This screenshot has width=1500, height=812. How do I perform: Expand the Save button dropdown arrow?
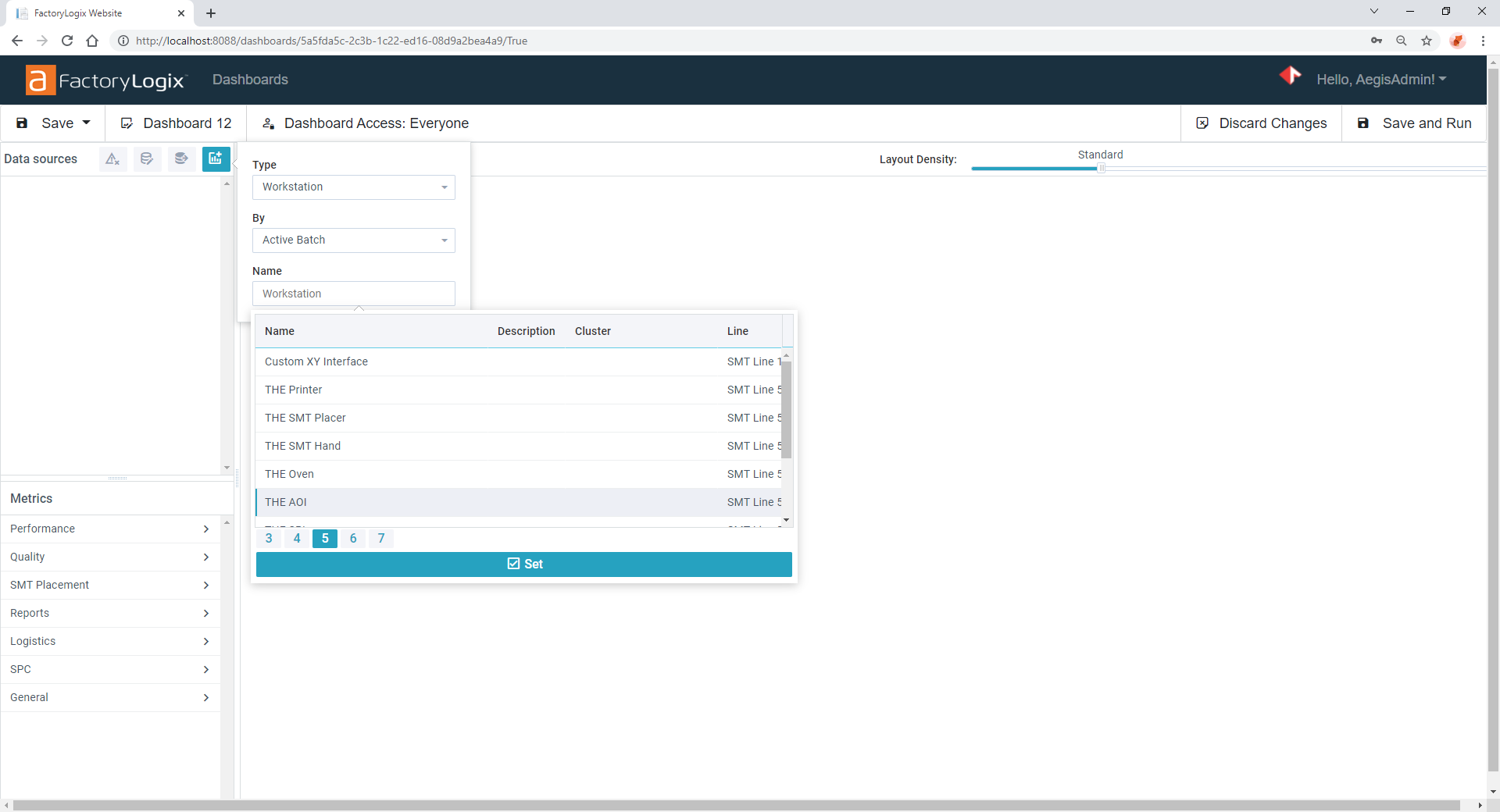(x=84, y=123)
